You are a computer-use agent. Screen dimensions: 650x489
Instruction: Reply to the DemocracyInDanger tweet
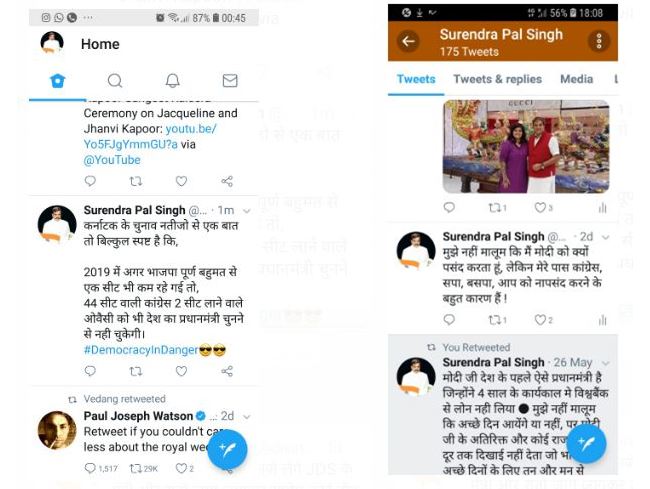tap(90, 371)
